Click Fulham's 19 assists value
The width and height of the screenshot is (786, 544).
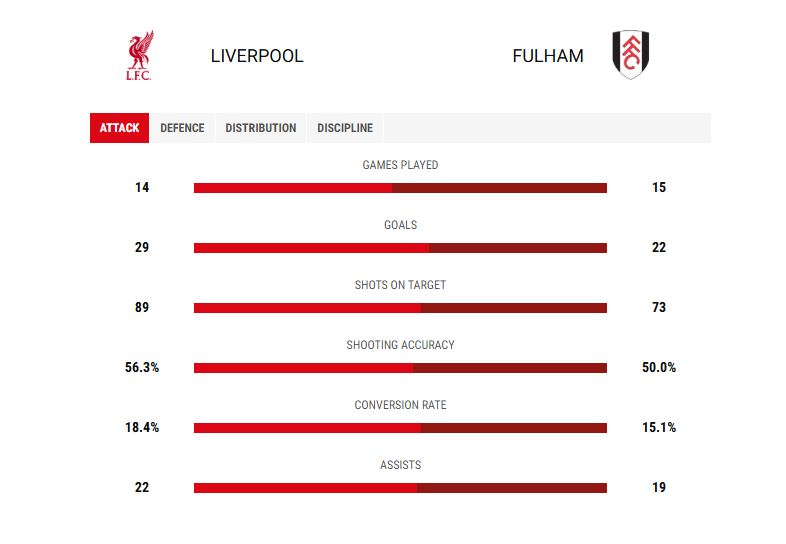[659, 487]
